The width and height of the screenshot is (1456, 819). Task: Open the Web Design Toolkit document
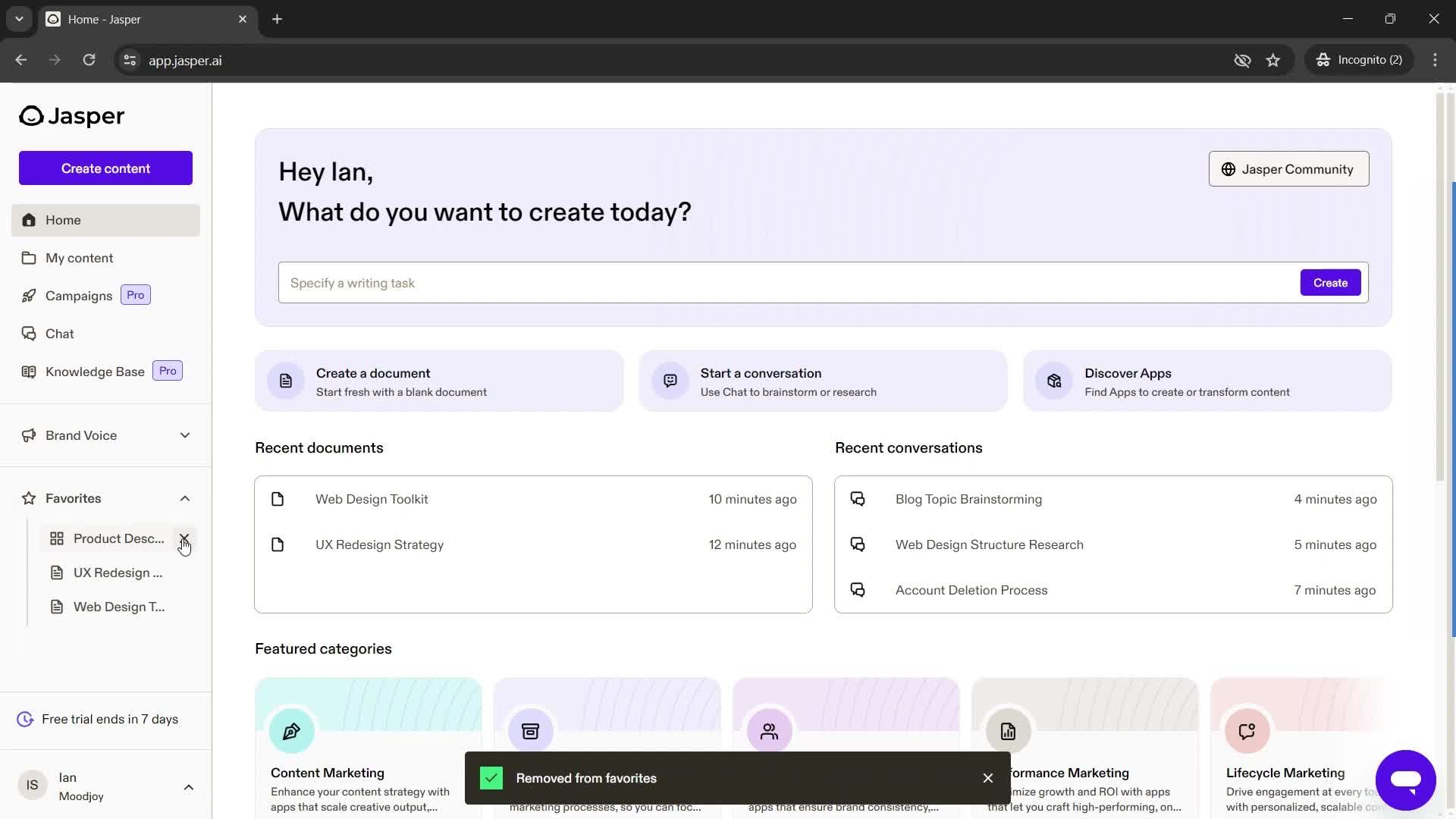point(372,499)
